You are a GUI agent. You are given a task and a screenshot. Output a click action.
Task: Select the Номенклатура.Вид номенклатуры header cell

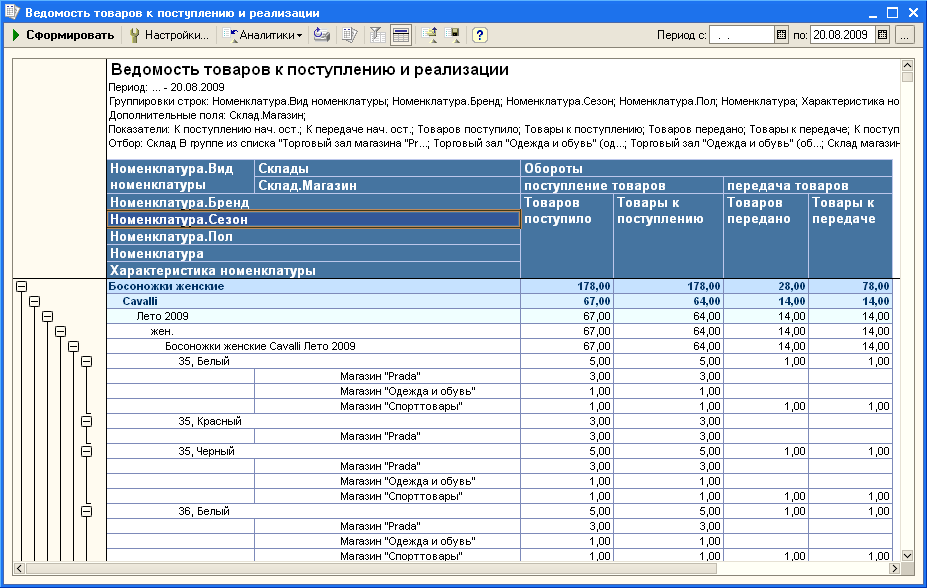181,177
